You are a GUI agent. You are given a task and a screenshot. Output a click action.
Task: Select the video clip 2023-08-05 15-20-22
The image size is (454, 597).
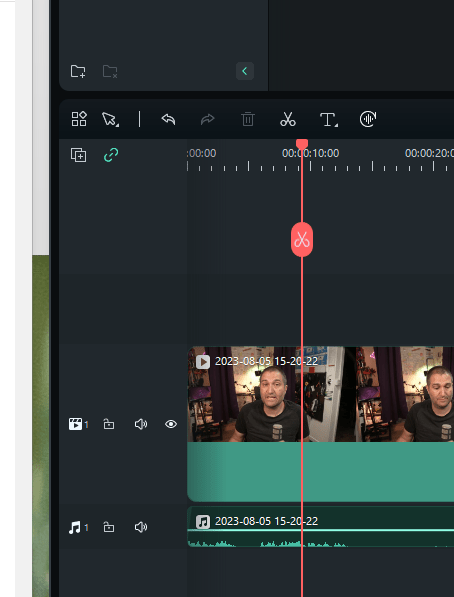[321, 424]
